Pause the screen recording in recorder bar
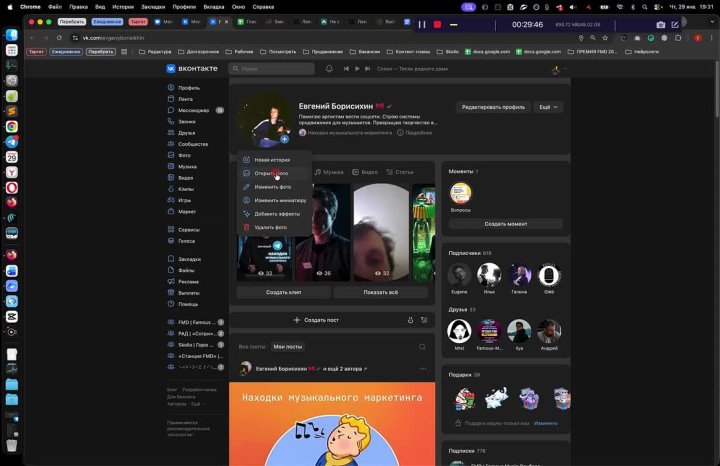 click(422, 24)
